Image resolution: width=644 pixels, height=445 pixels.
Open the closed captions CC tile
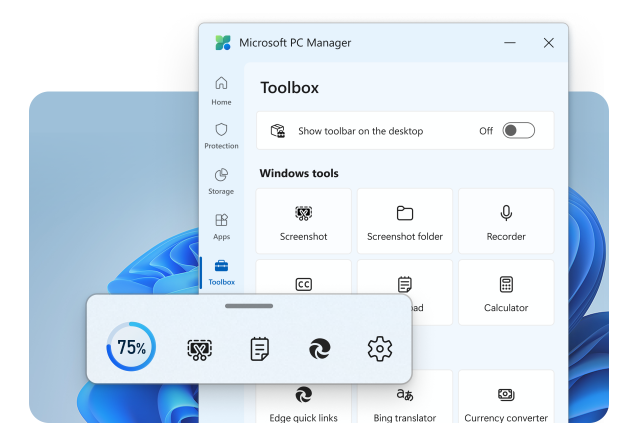pyautogui.click(x=304, y=277)
